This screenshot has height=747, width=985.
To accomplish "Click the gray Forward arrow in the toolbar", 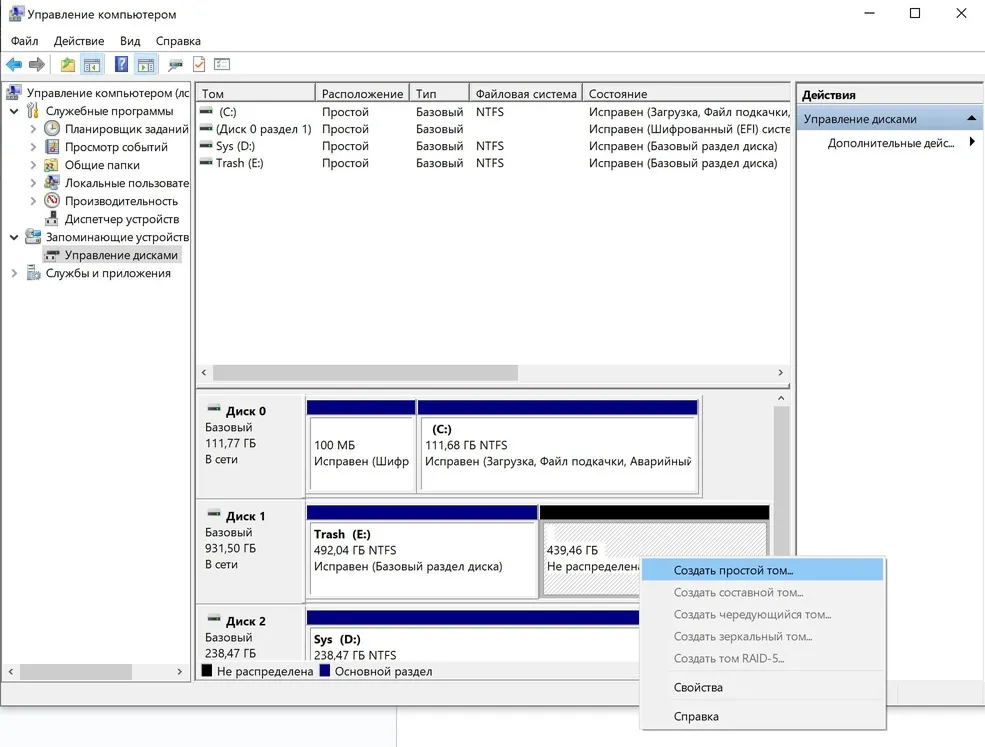I will coord(37,64).
